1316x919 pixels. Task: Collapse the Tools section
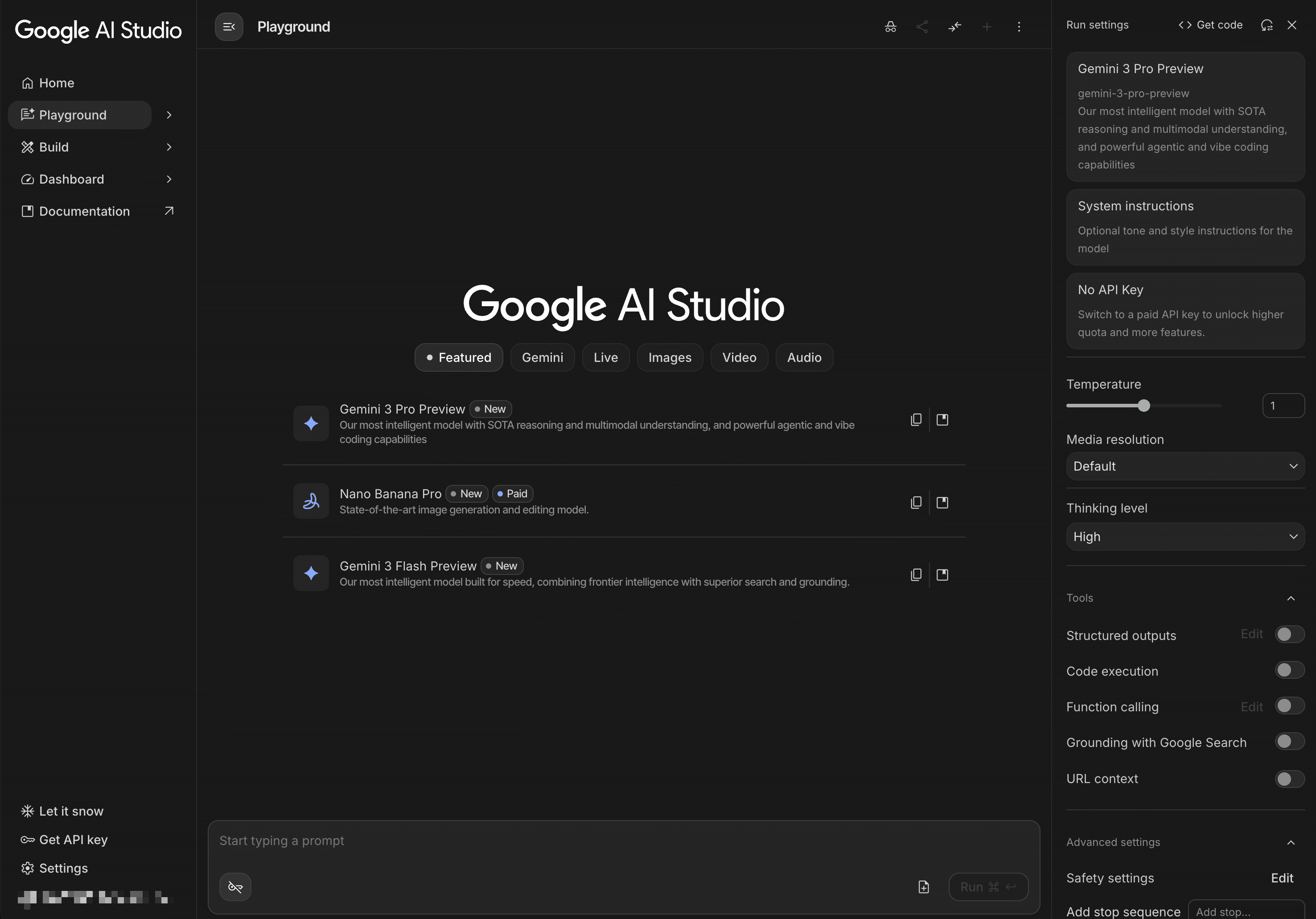click(x=1291, y=598)
